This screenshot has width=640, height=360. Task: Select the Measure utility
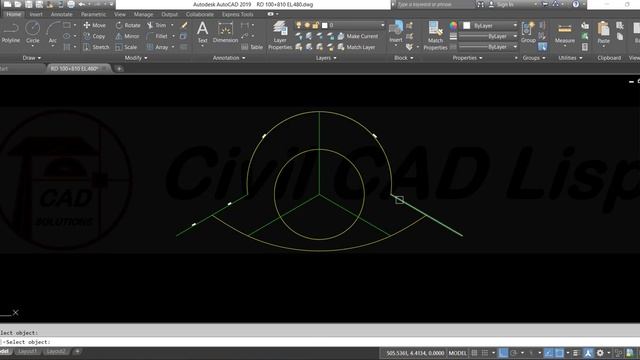point(565,33)
